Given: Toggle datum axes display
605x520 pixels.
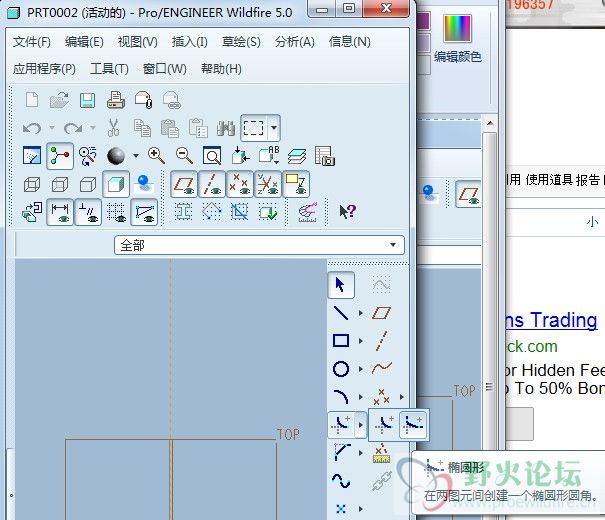Looking at the screenshot, I should tap(212, 184).
